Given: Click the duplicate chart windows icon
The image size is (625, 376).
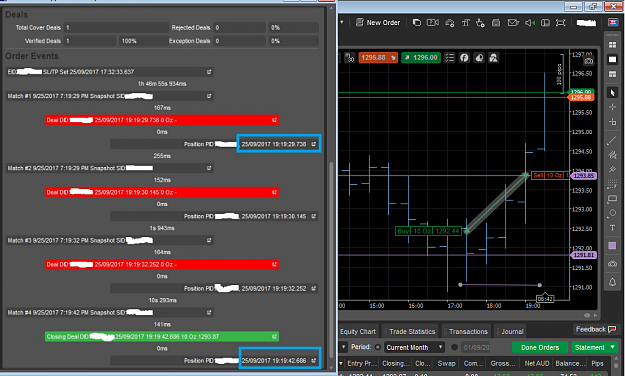Looking at the screenshot, I should 417,23.
